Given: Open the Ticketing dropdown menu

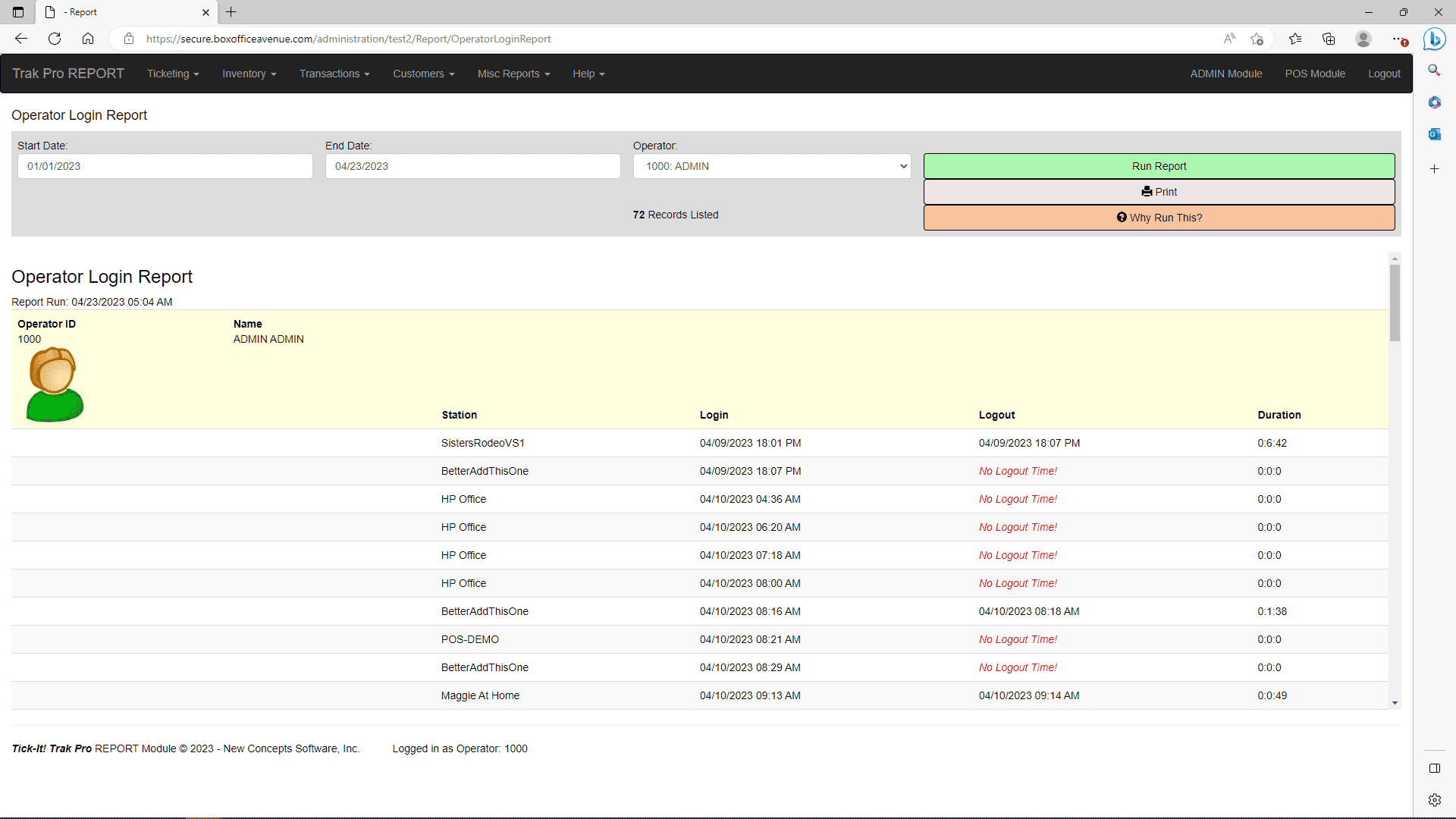Looking at the screenshot, I should [x=173, y=74].
